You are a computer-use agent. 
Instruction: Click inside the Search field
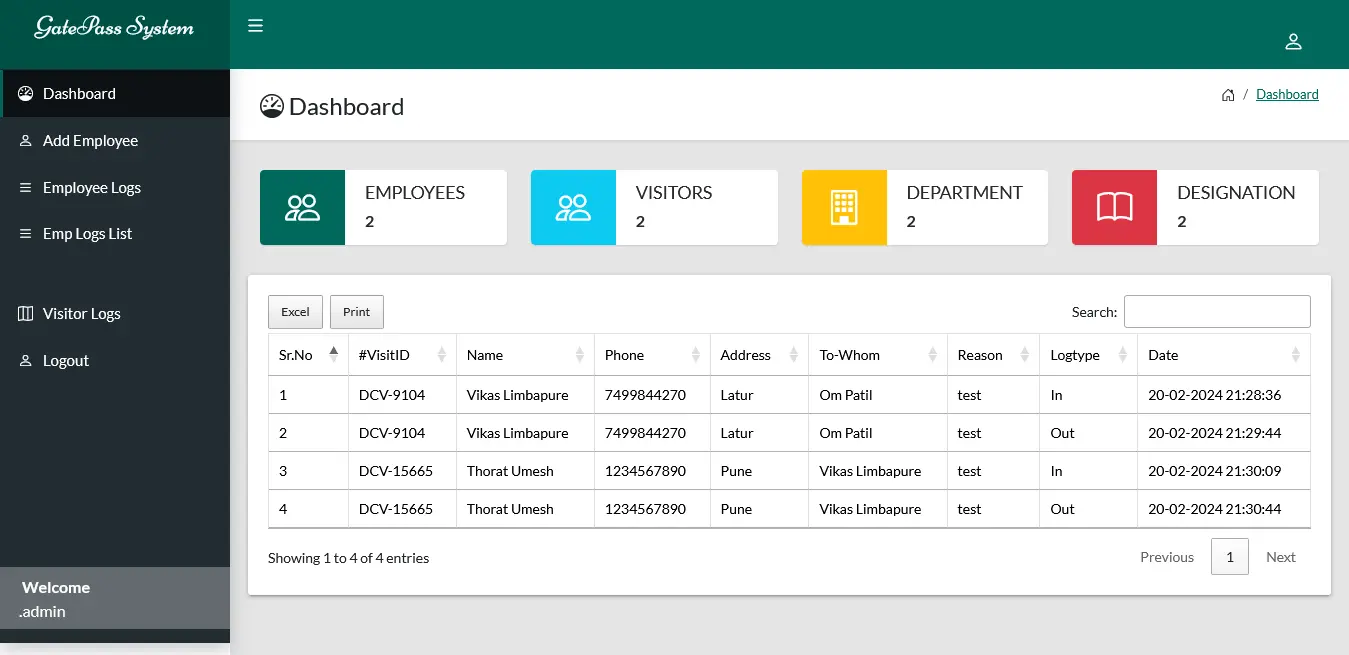pos(1216,311)
